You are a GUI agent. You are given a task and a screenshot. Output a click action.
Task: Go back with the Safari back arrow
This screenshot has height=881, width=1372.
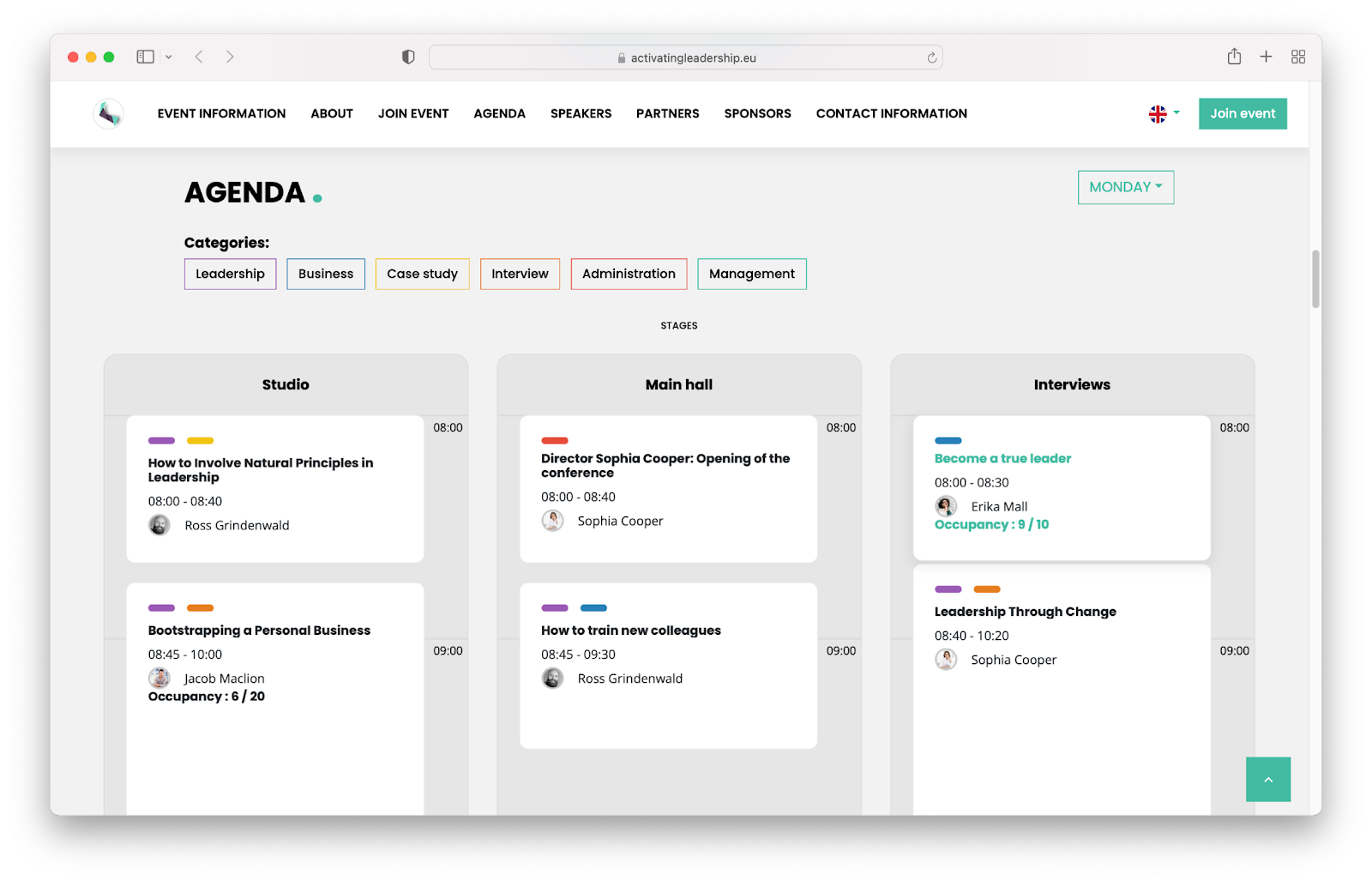(199, 57)
